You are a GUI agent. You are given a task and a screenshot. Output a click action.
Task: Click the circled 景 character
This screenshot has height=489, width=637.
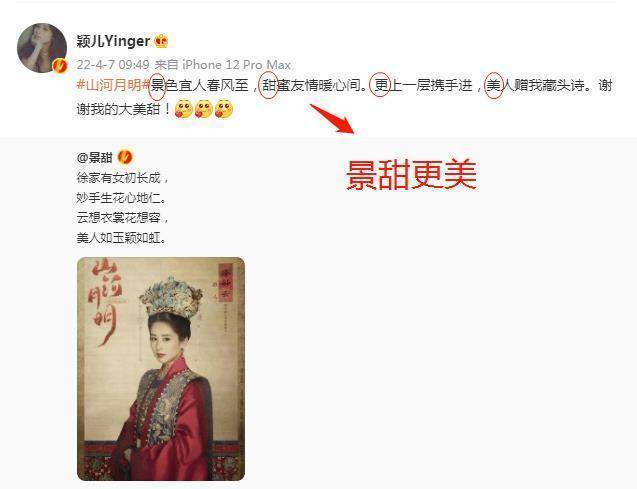click(157, 86)
